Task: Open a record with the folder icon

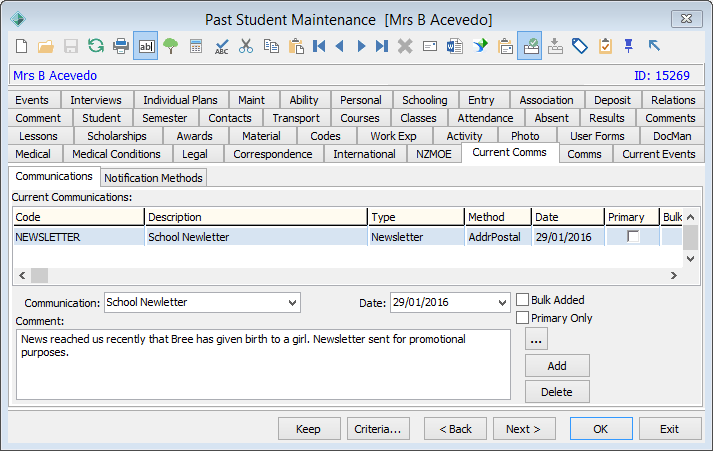Action: tap(46, 46)
